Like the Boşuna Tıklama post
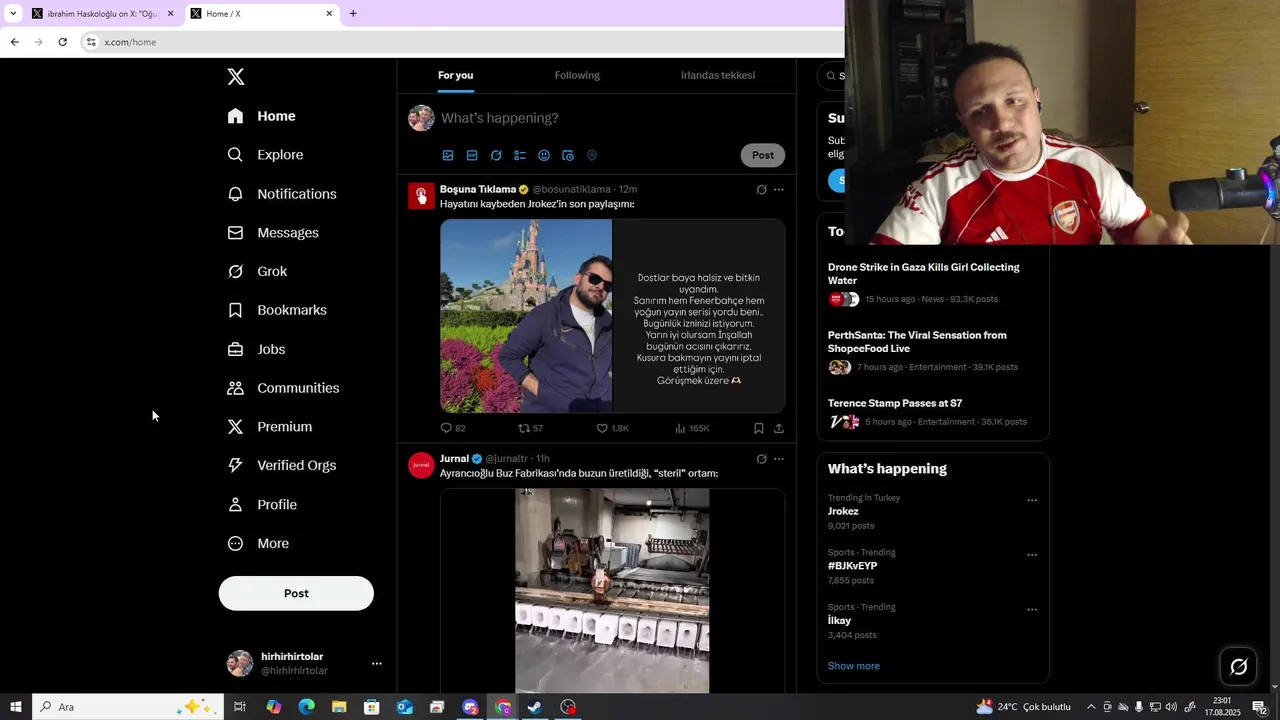1280x720 pixels. point(612,428)
